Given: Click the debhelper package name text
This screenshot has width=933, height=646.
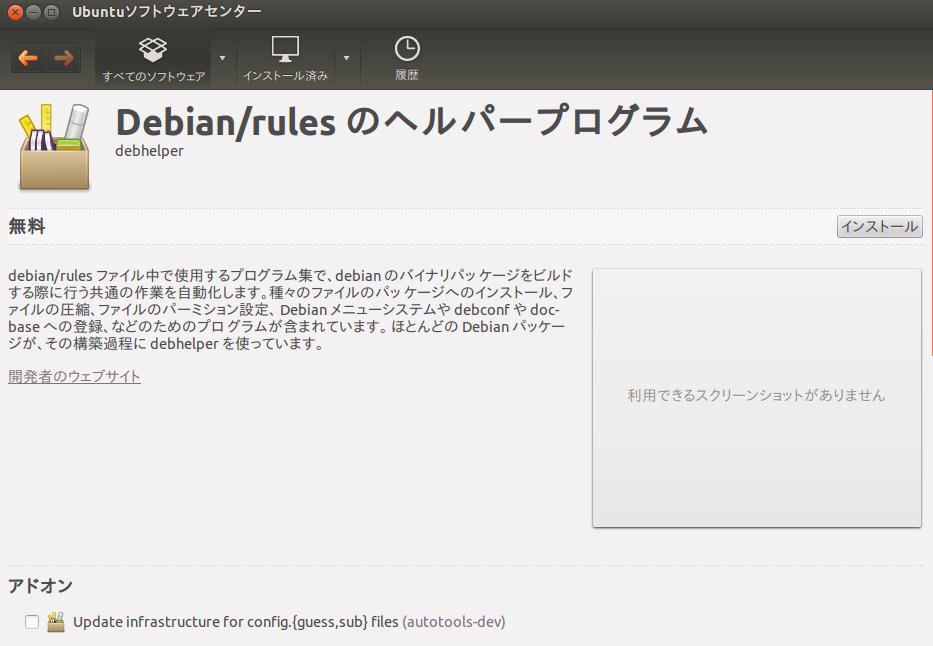Looking at the screenshot, I should coord(149,151).
